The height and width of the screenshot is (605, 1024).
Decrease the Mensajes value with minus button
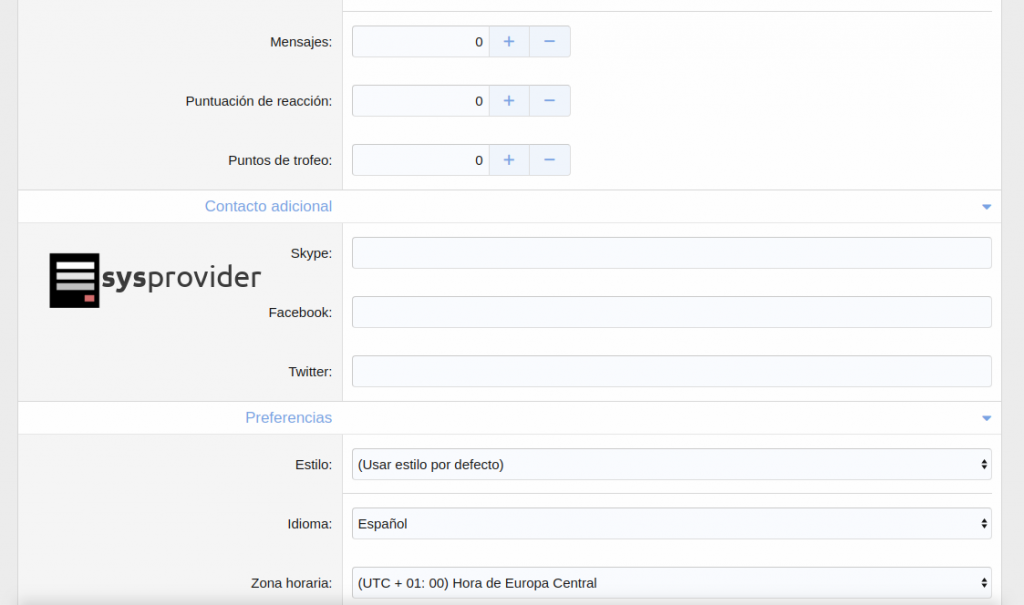[549, 42]
